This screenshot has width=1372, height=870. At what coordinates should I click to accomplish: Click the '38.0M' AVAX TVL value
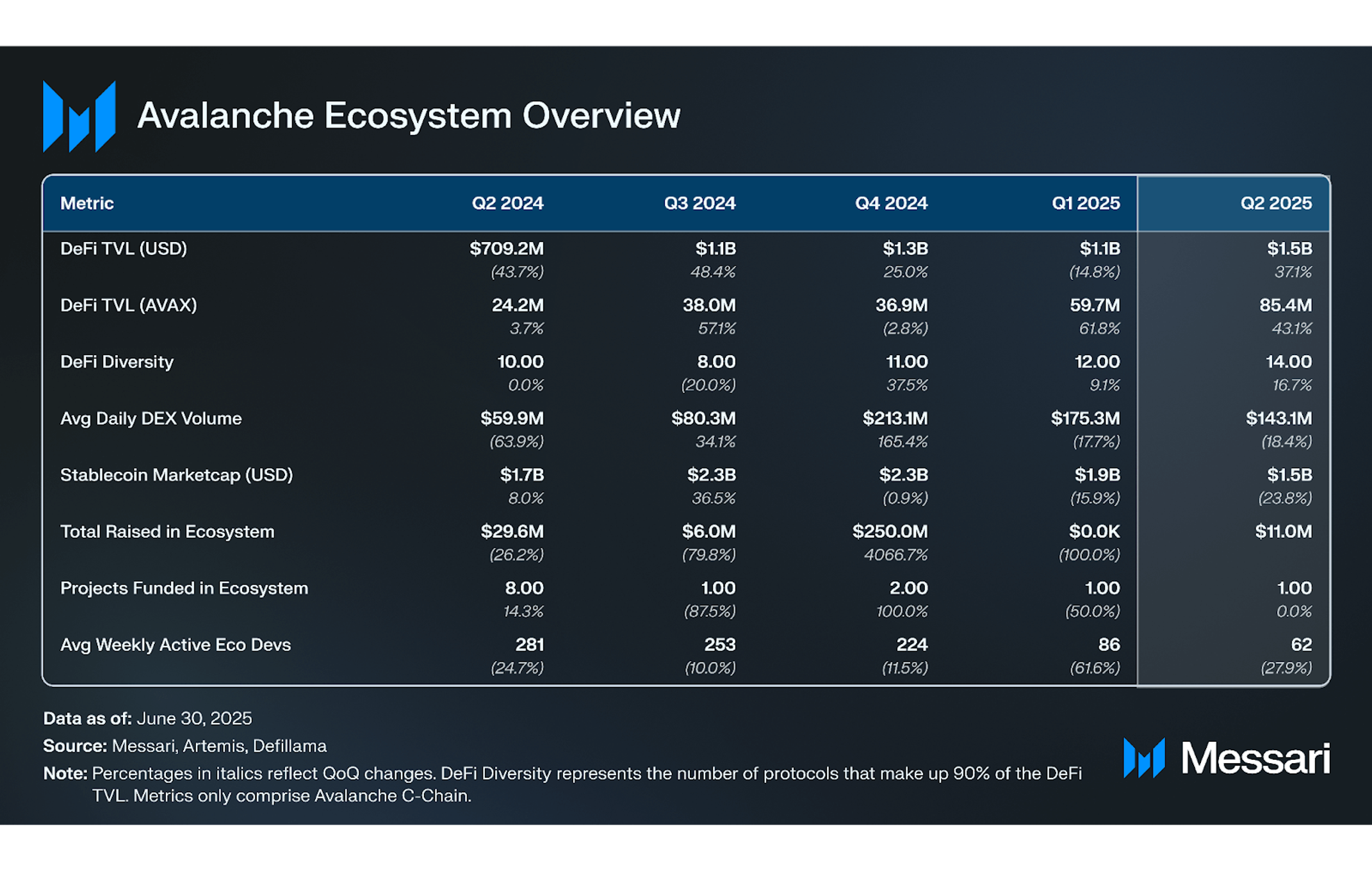(x=709, y=305)
